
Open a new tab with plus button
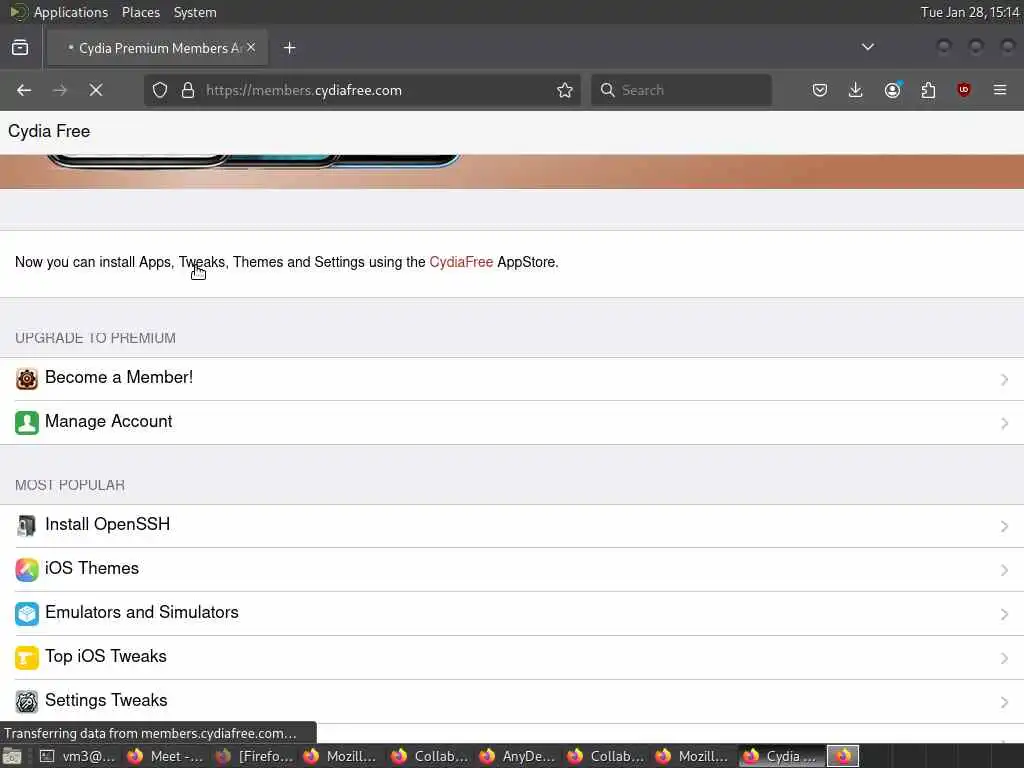pos(290,48)
